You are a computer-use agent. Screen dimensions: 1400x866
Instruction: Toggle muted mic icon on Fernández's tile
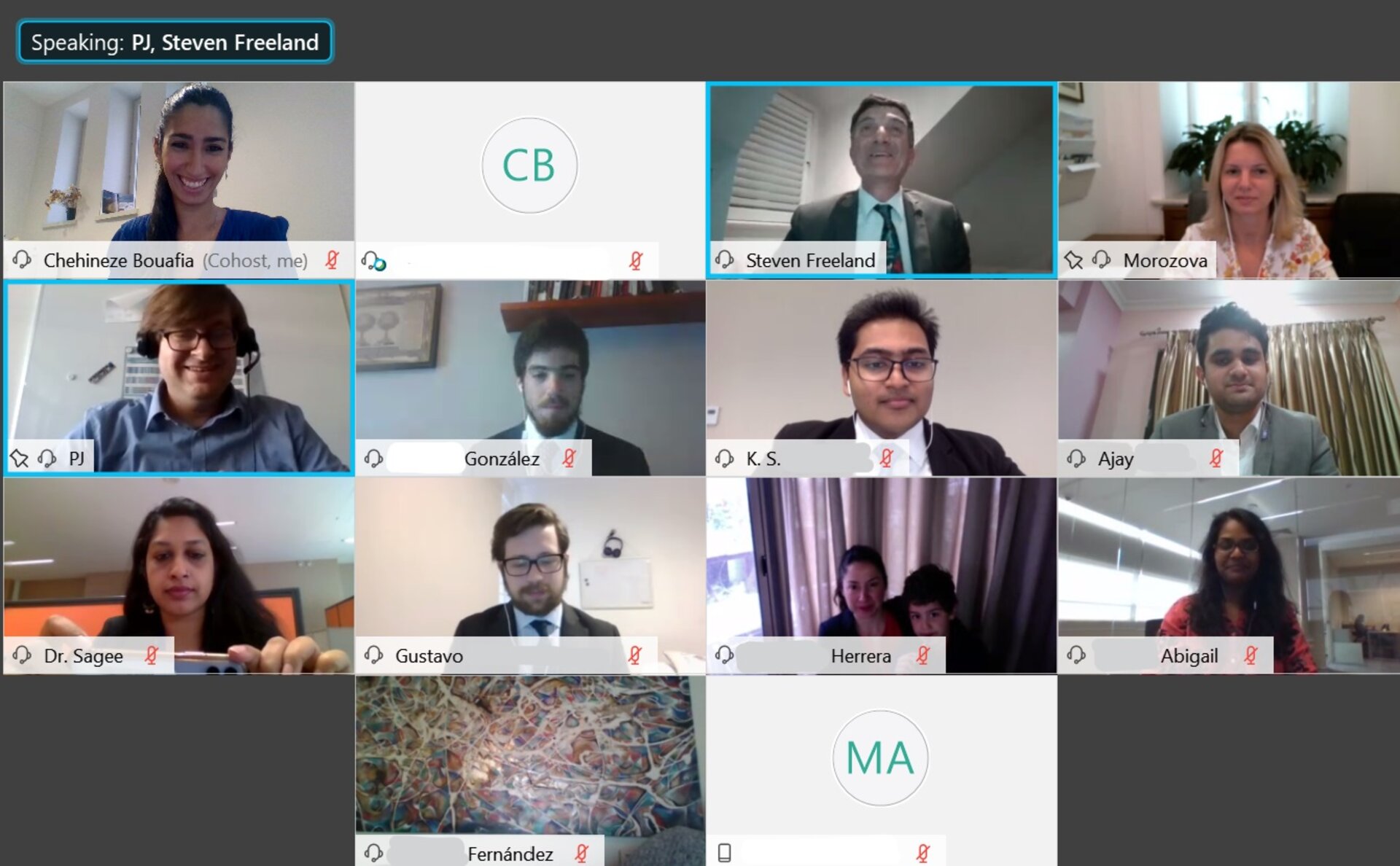click(x=581, y=853)
